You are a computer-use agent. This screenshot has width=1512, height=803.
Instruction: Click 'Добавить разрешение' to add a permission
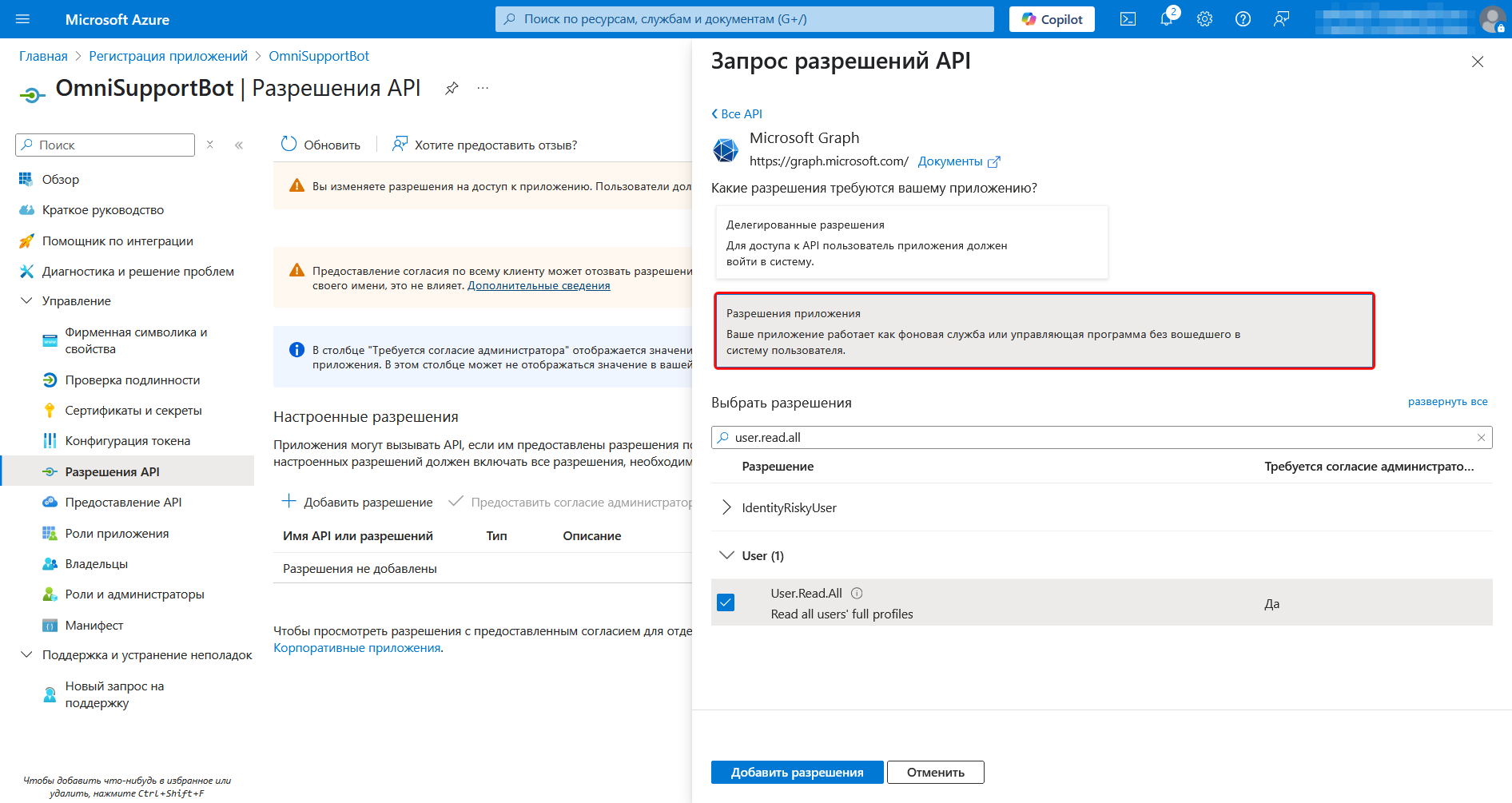357,502
